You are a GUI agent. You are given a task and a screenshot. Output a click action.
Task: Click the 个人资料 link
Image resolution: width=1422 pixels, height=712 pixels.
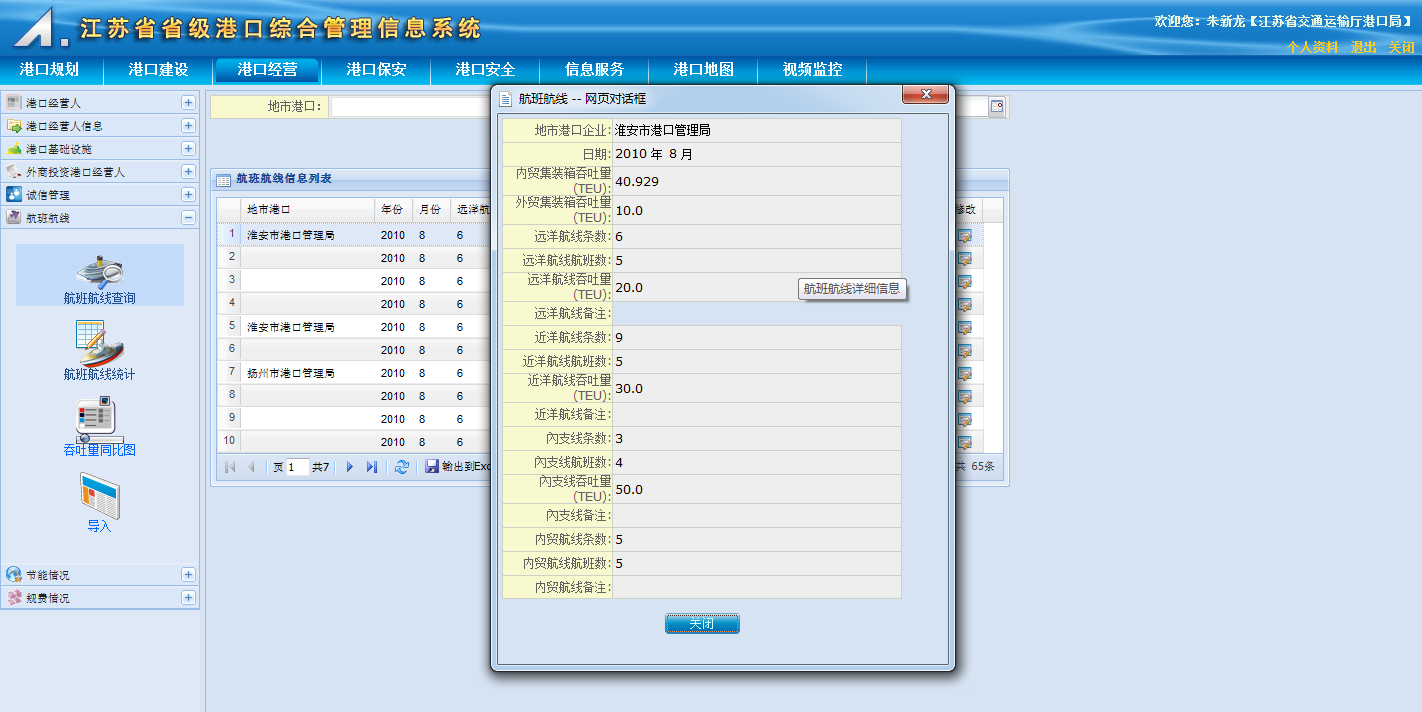(x=1312, y=47)
